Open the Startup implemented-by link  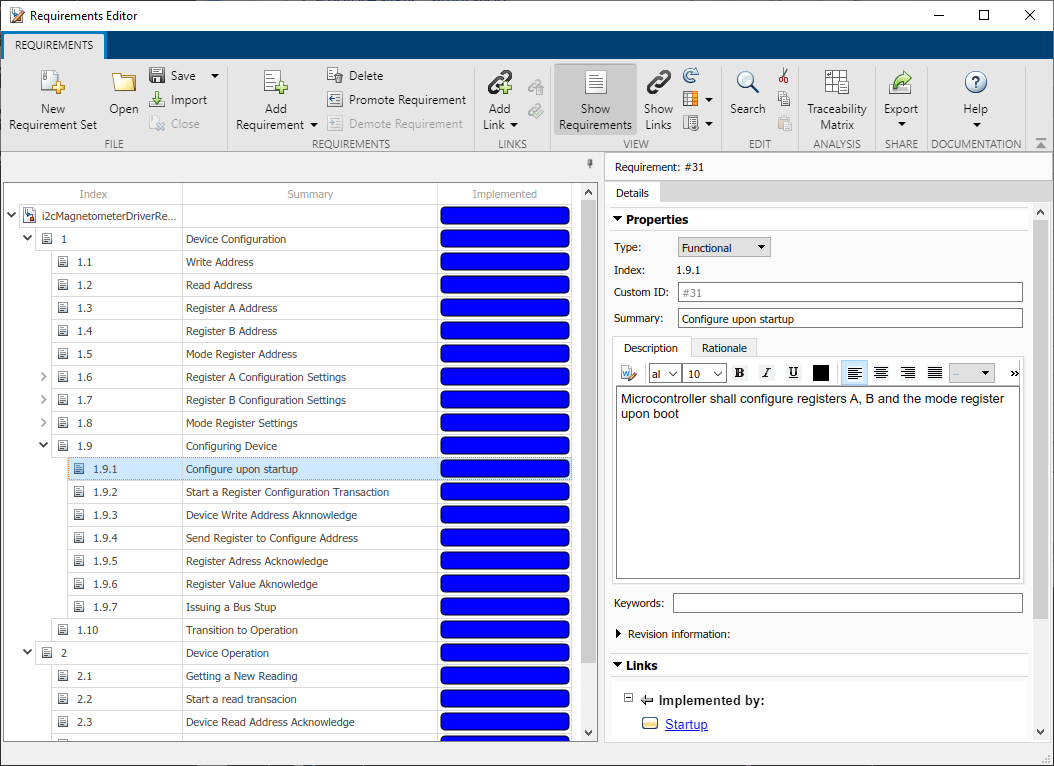[686, 725]
